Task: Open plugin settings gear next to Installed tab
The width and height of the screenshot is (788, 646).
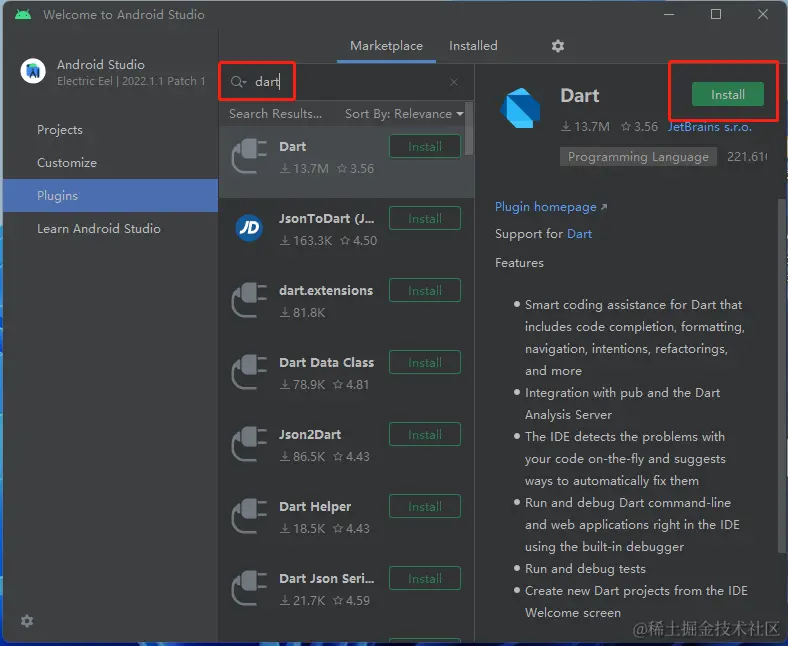Action: 558,46
